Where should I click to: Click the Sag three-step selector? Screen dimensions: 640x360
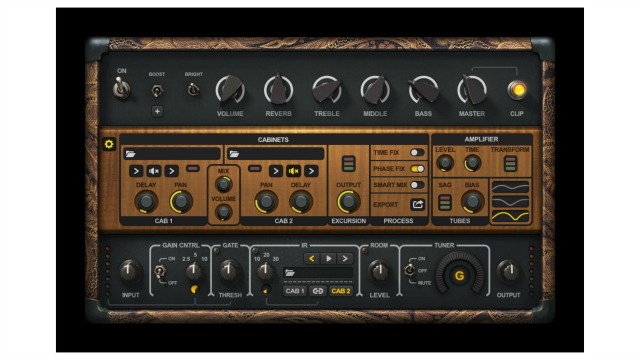[444, 203]
